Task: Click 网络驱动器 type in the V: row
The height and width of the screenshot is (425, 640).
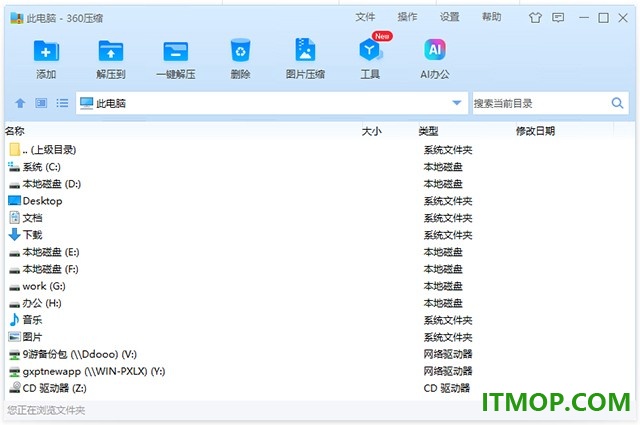Action: click(448, 354)
